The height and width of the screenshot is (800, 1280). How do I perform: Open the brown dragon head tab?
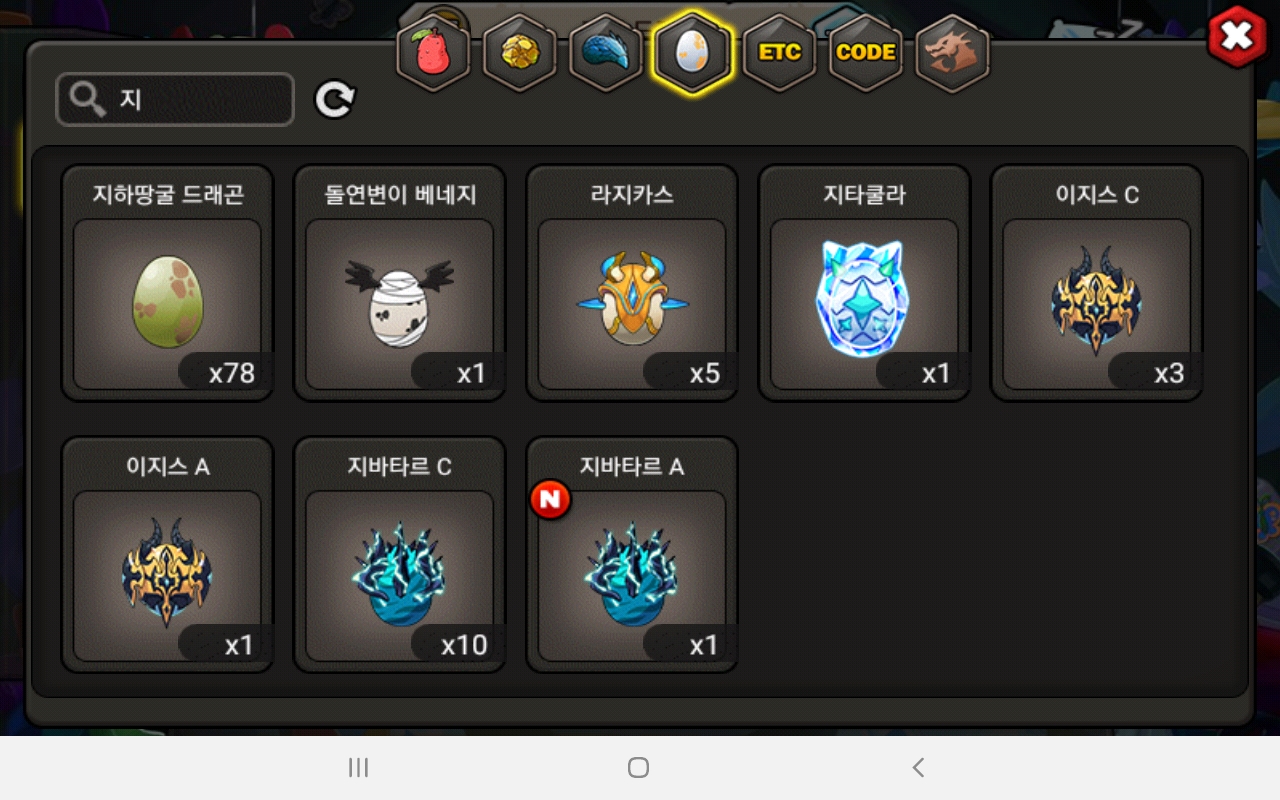pos(952,53)
